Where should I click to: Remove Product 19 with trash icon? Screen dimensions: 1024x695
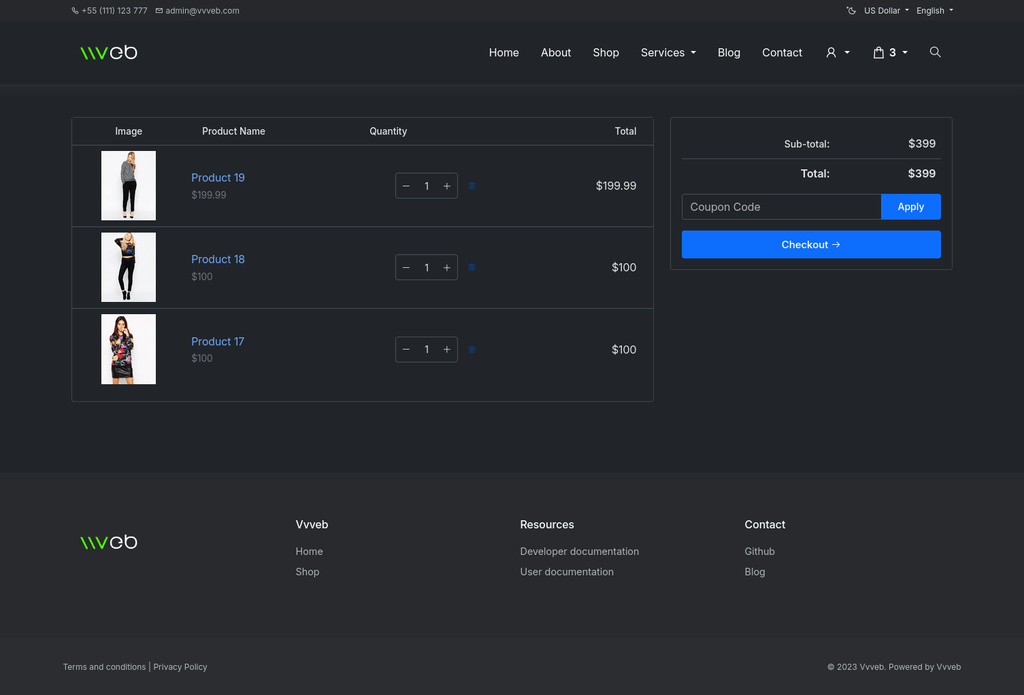point(472,186)
